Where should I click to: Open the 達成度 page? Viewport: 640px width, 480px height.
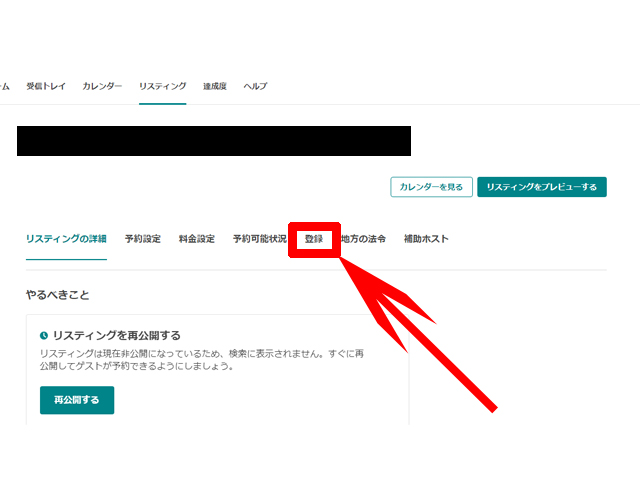[214, 86]
